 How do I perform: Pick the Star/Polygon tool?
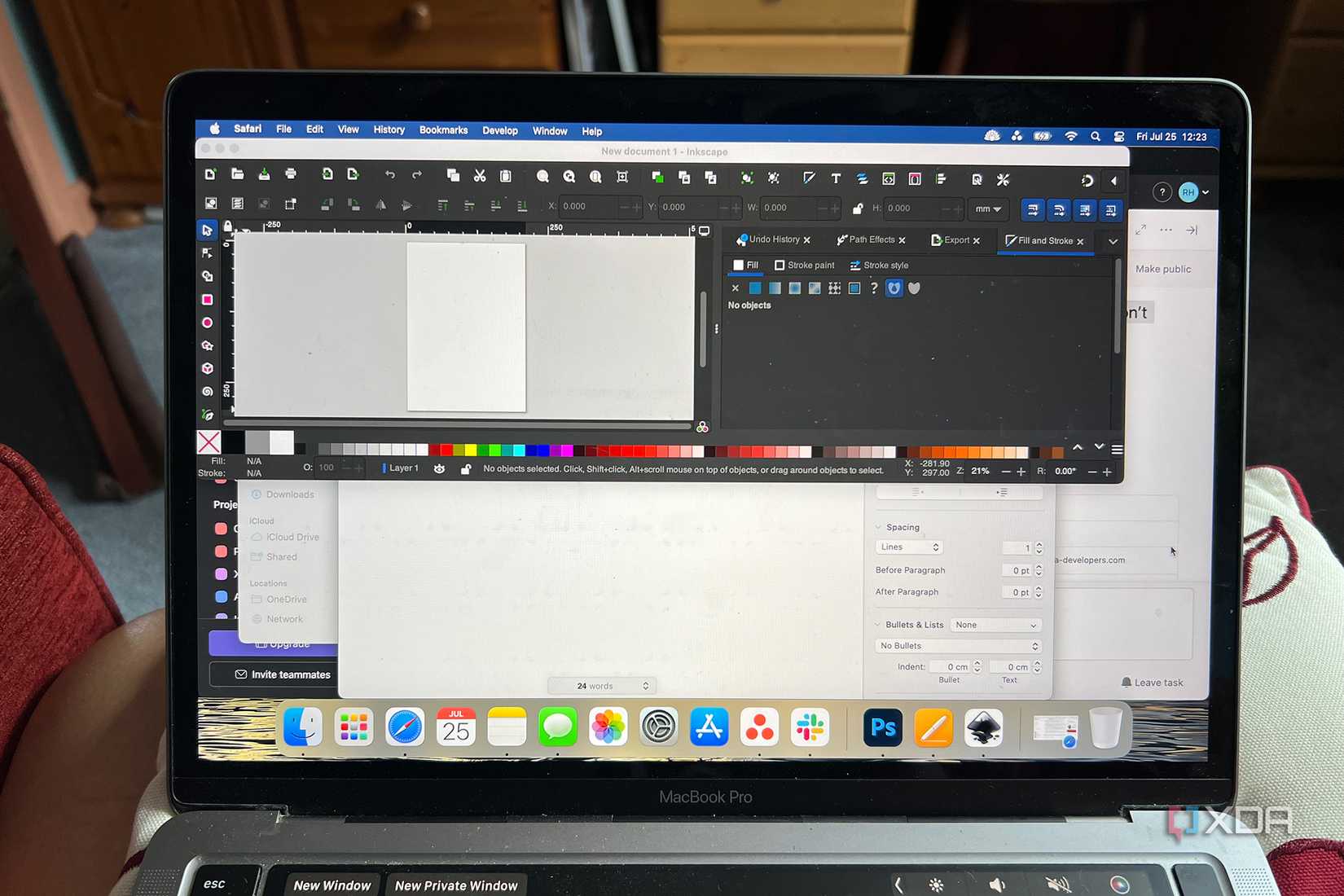coord(208,345)
